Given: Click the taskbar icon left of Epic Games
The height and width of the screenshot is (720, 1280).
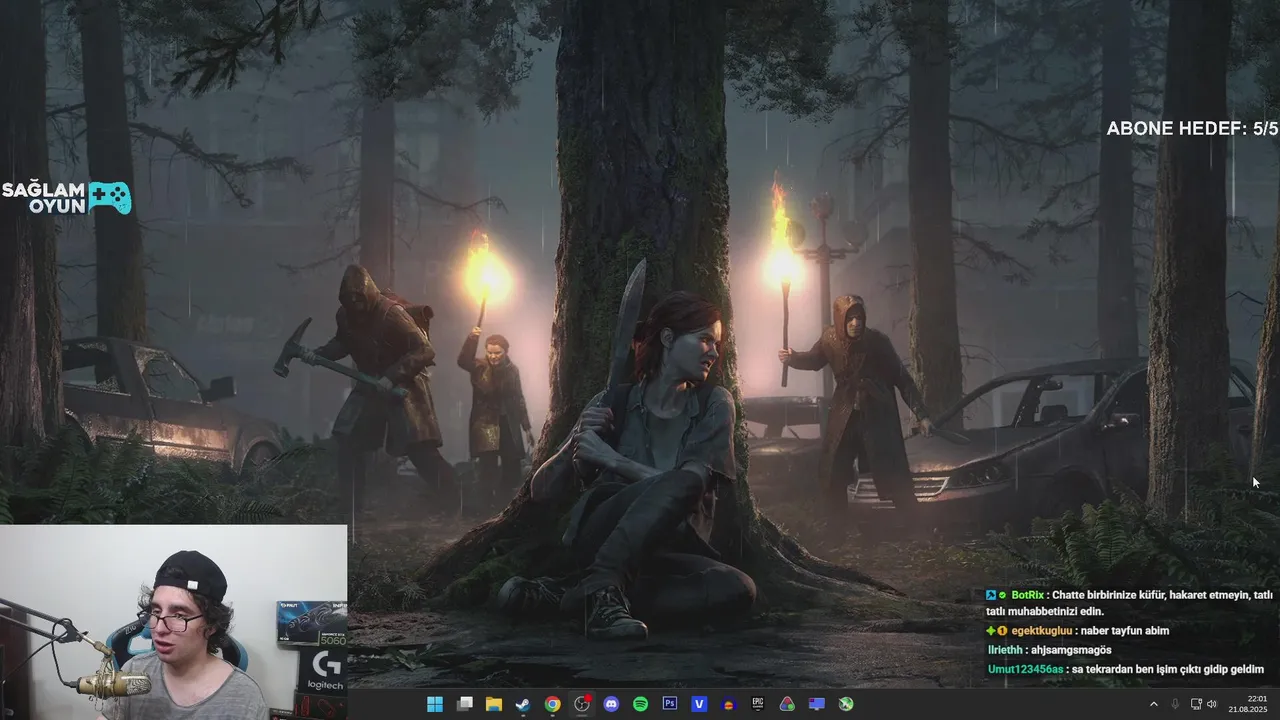Looking at the screenshot, I should tap(729, 704).
